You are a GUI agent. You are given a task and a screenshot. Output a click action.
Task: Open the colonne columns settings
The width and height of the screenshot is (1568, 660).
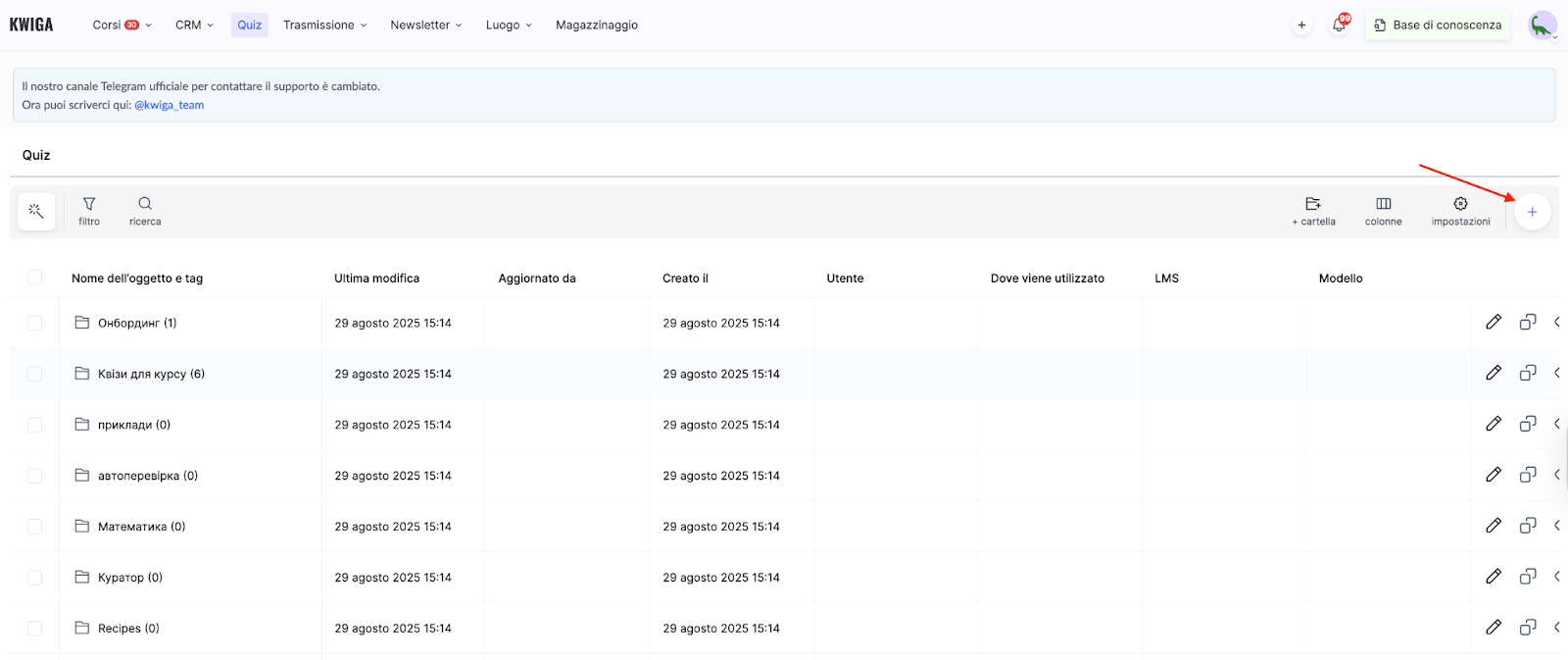coord(1383,211)
